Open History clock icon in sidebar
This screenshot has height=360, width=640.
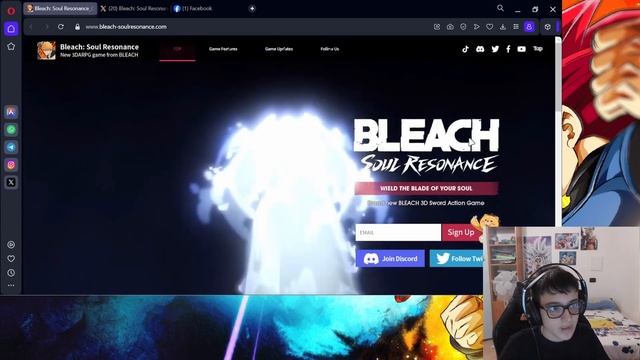tap(11, 273)
